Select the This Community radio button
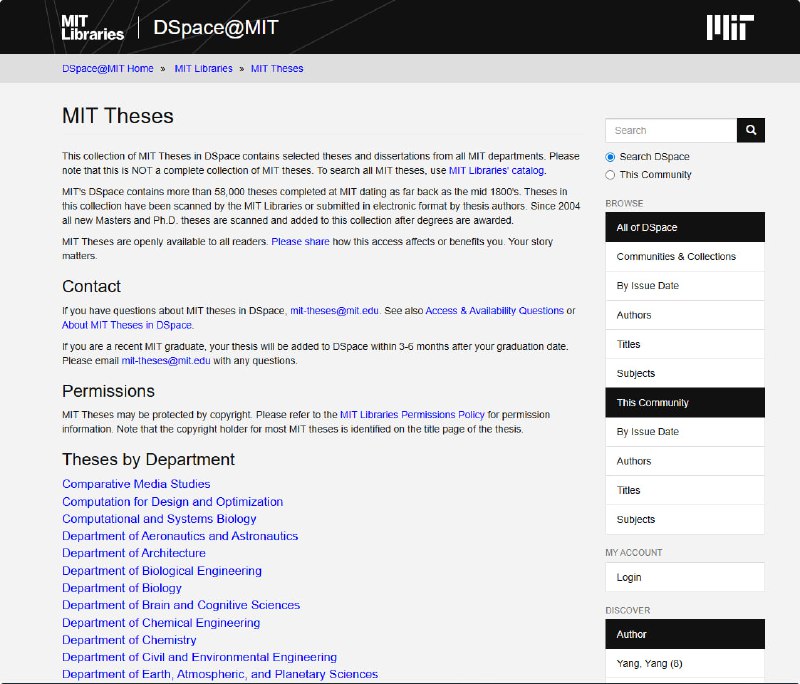Viewport: 800px width, 684px height. [611, 175]
